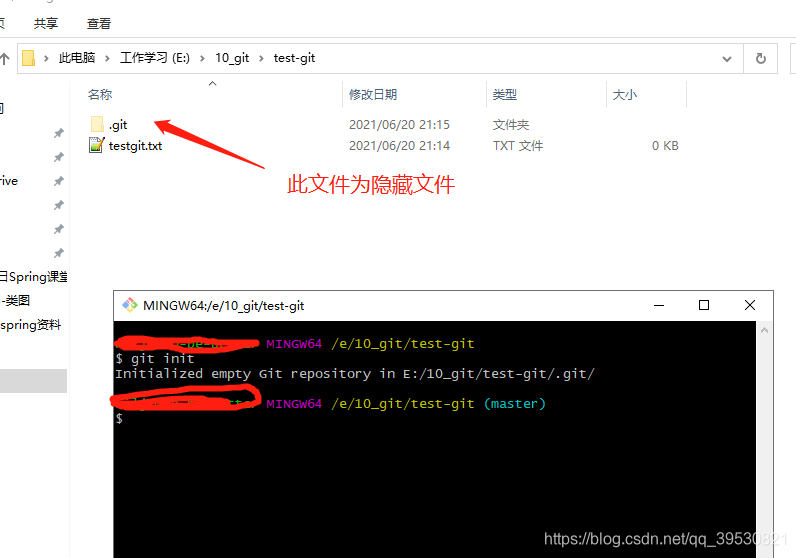Click the up-directory arrow button
Image resolution: width=796 pixels, height=558 pixels.
pos(5,58)
